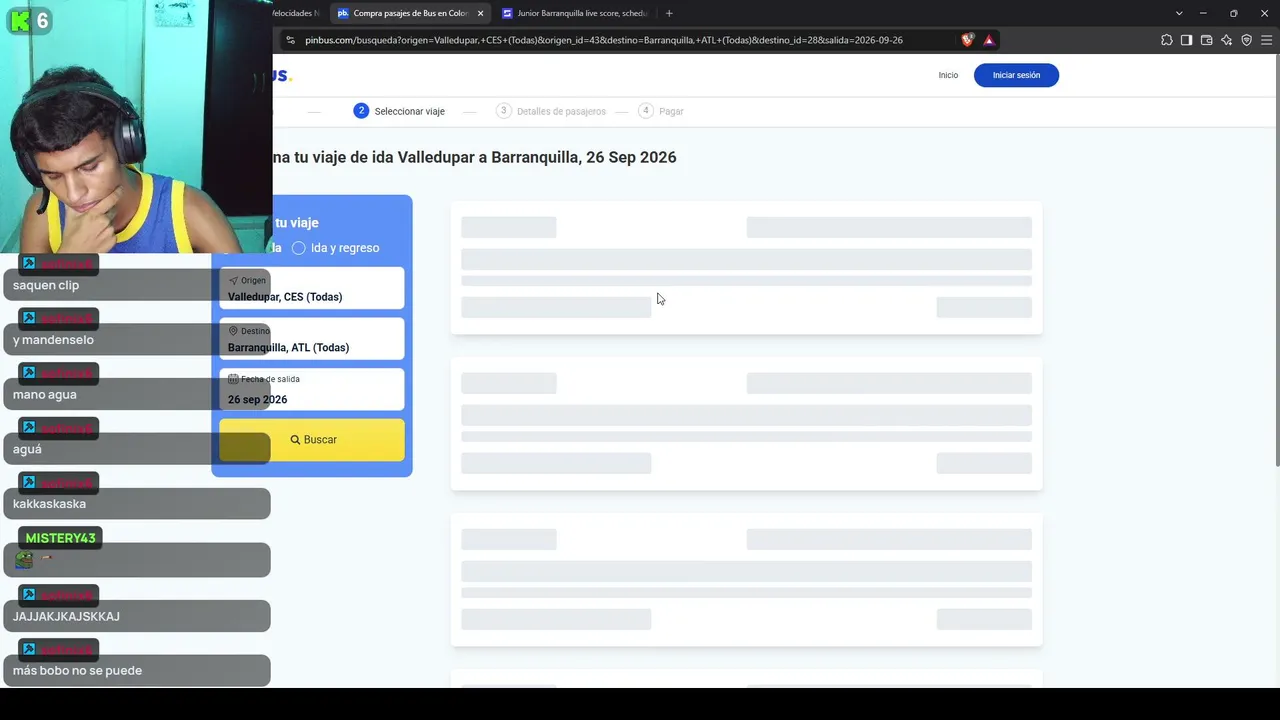Viewport: 1280px width, 720px height.
Task: Open the Destino field showing Barranquilla
Action: (312, 339)
